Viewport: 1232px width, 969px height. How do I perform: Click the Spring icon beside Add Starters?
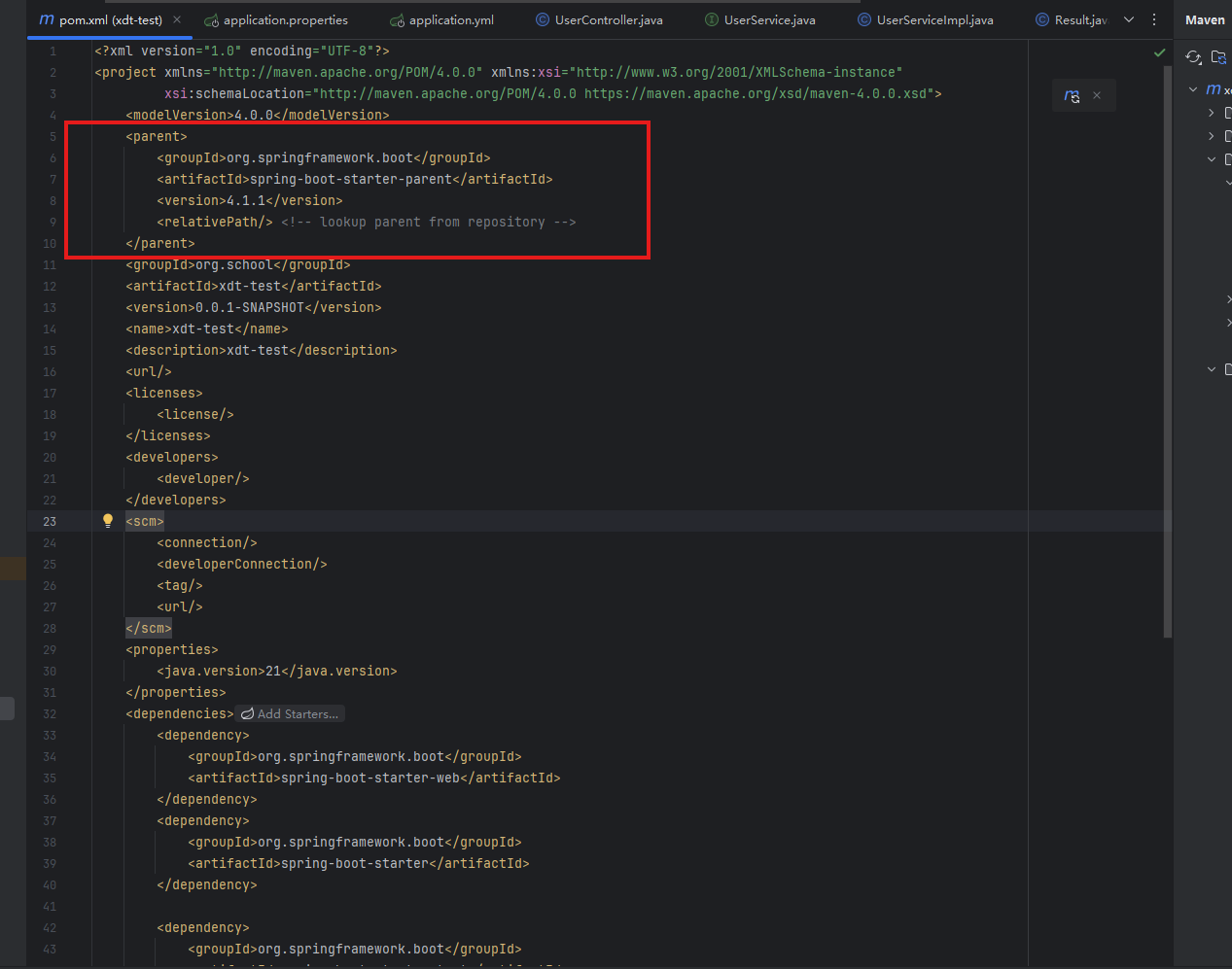click(247, 714)
